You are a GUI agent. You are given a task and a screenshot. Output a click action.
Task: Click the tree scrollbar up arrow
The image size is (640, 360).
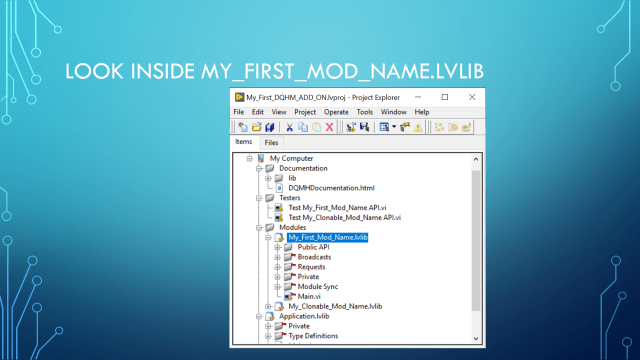click(476, 159)
